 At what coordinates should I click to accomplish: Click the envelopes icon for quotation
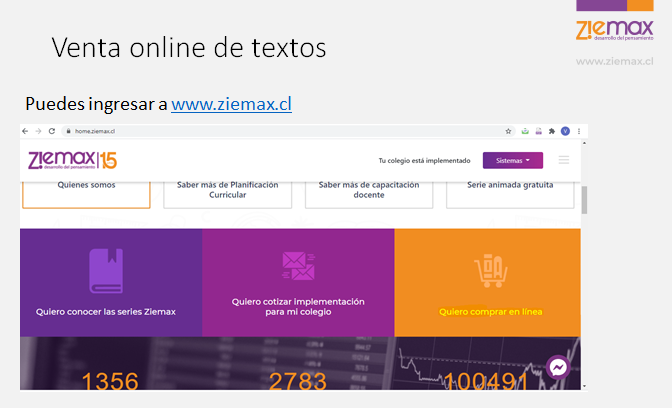tap(298, 266)
